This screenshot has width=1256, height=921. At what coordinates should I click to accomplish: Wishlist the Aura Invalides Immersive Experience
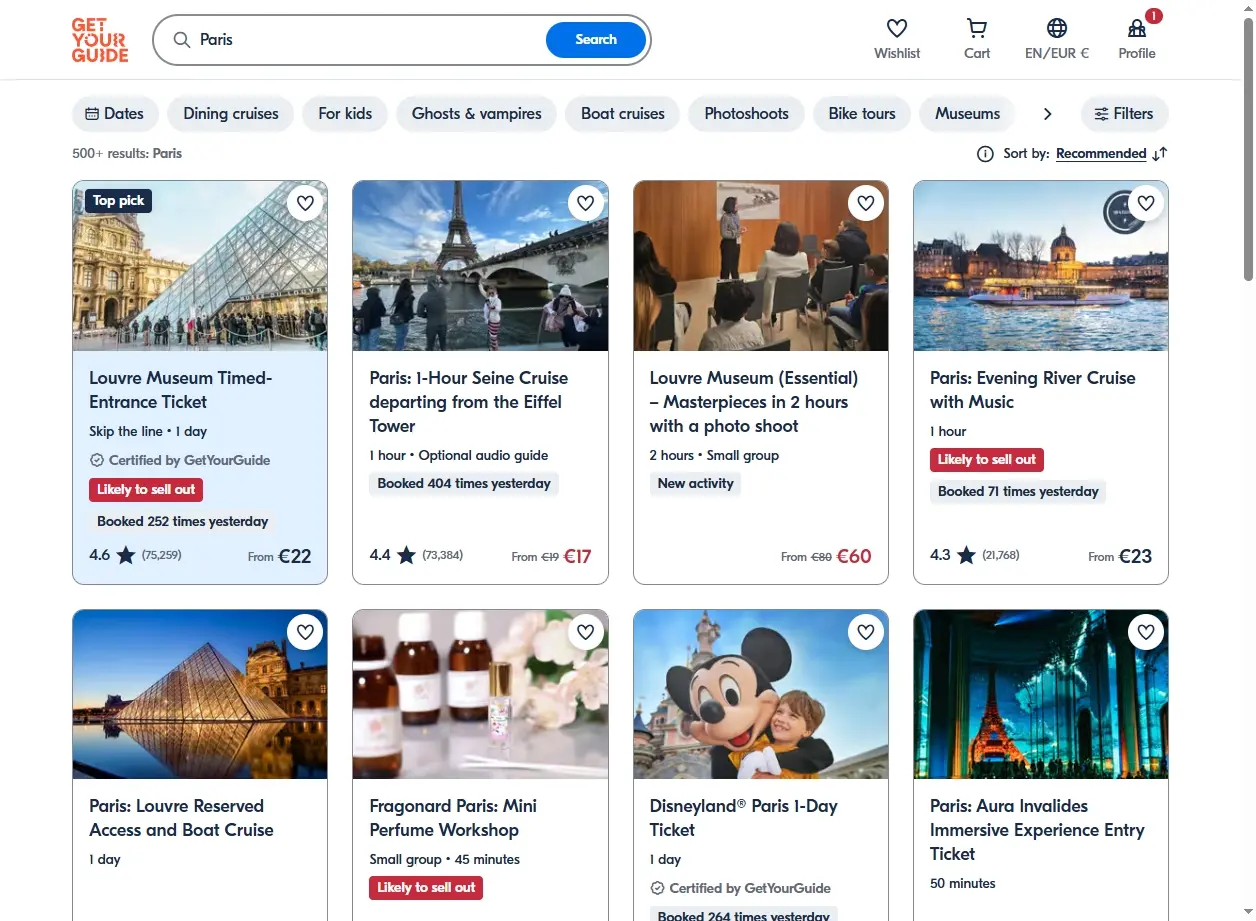[x=1146, y=632]
